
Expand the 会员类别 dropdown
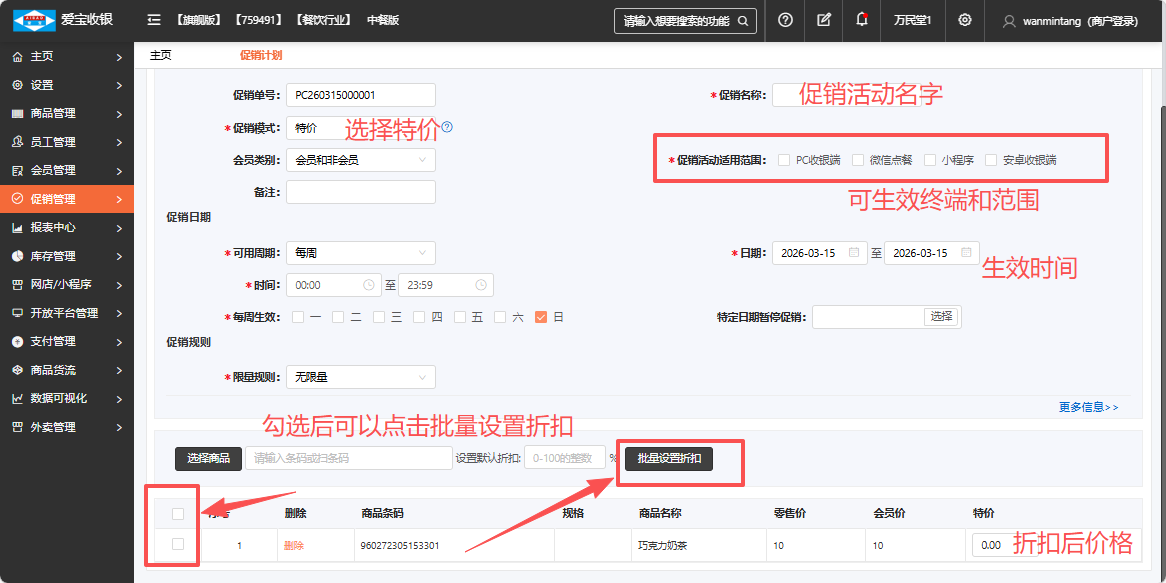pos(360,160)
